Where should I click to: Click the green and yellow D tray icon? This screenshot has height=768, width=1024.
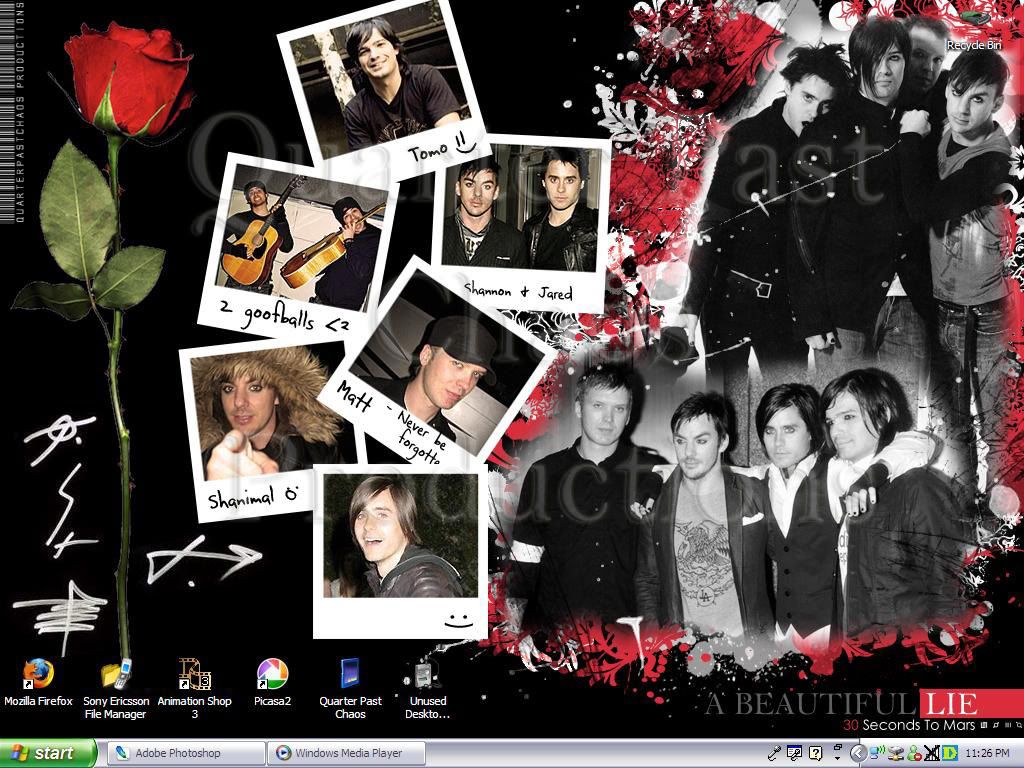950,753
